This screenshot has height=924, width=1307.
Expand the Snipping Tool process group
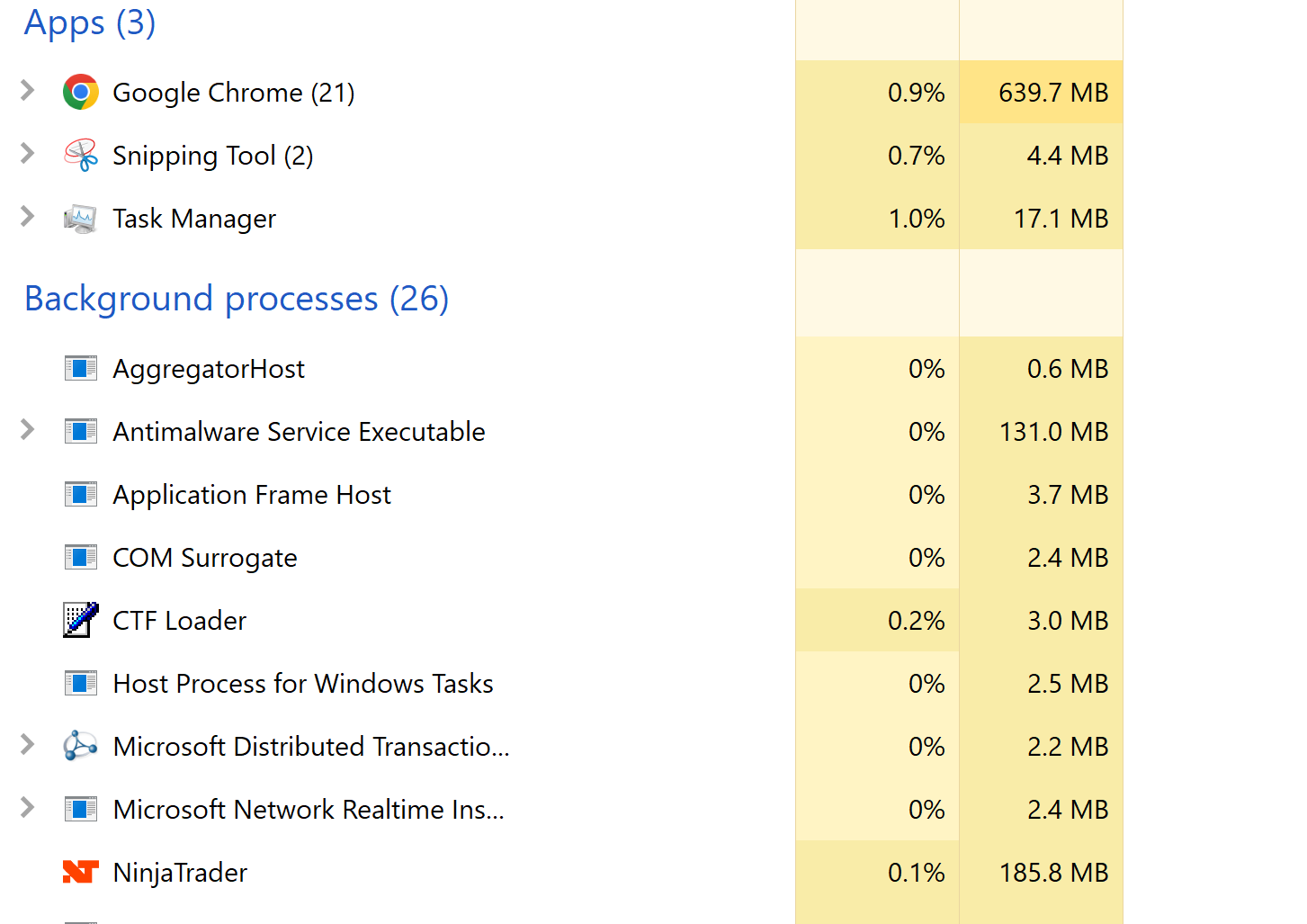(28, 153)
